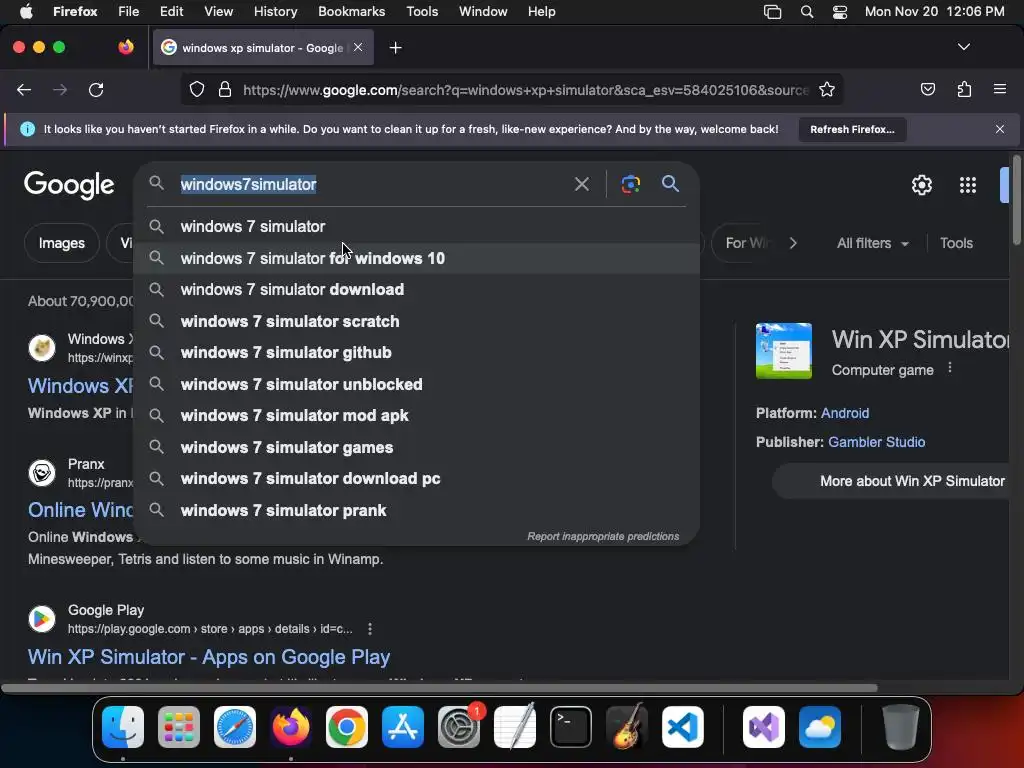This screenshot has height=768, width=1024.
Task: Follow the Gambler Studio publisher link
Action: pos(876,442)
